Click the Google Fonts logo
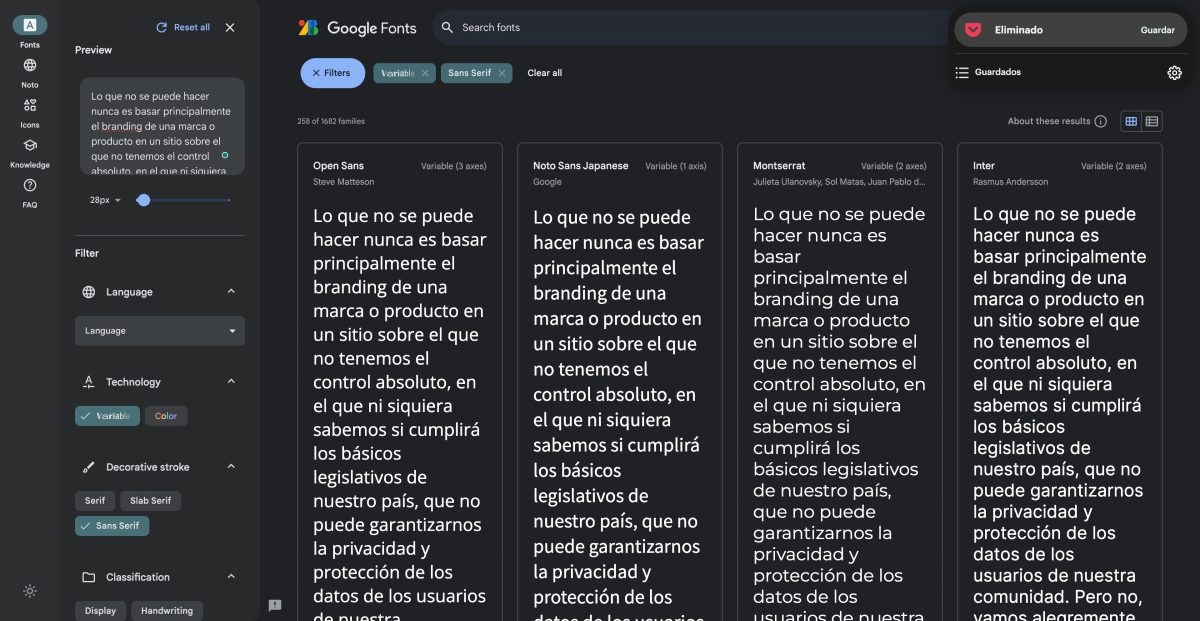 pos(357,28)
